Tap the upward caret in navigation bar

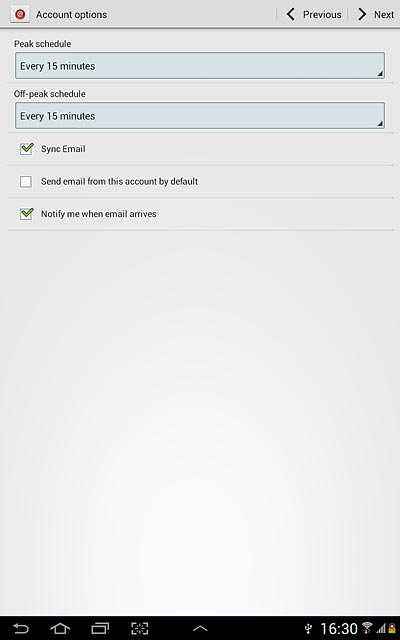[200, 629]
